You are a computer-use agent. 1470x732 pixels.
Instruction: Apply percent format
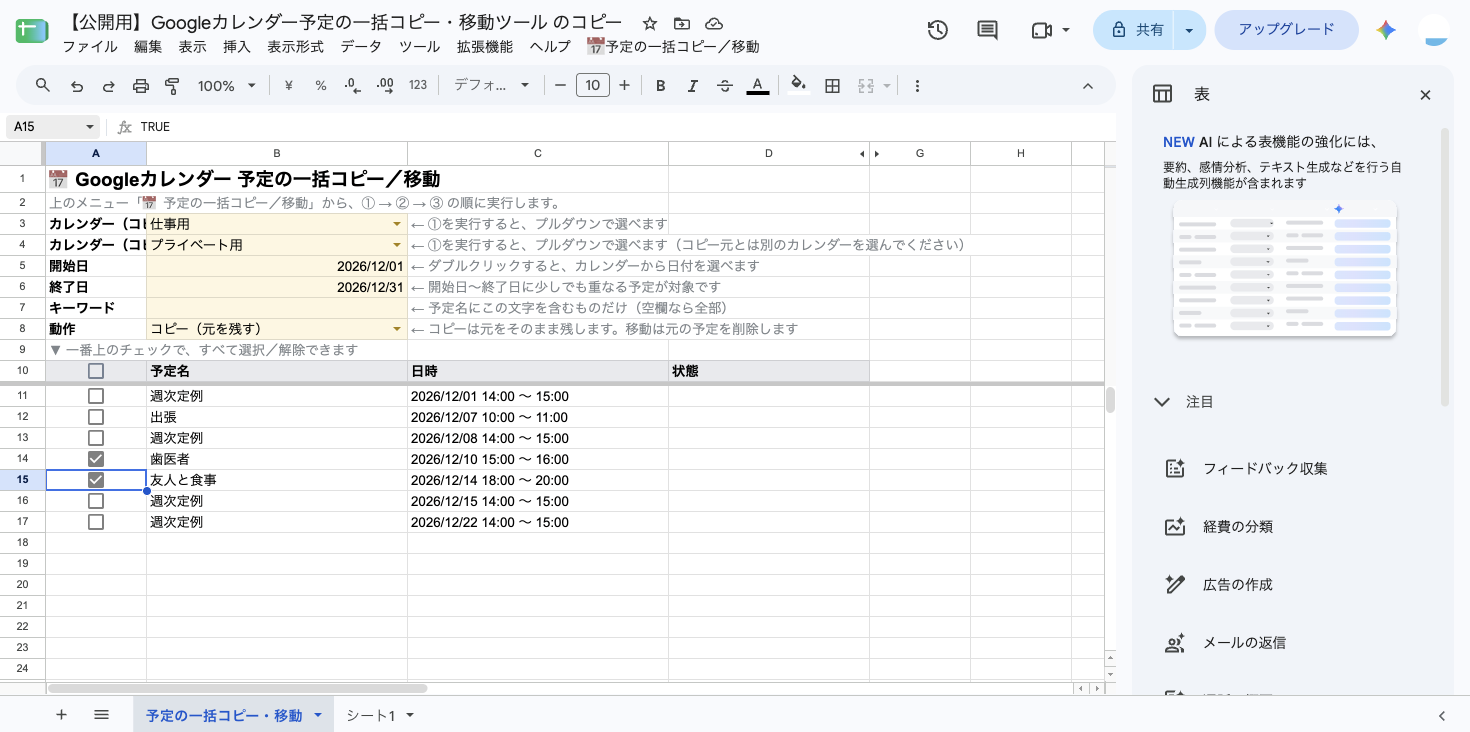pyautogui.click(x=321, y=86)
